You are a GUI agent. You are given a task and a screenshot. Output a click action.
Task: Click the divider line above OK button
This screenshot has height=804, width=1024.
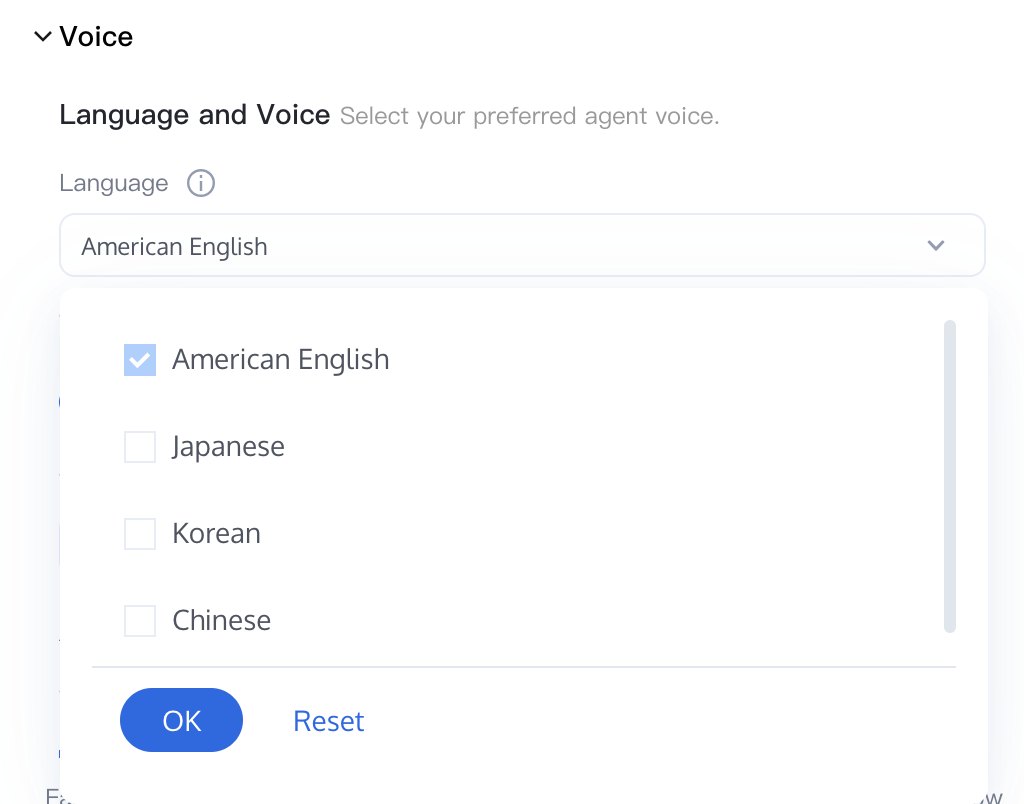click(x=524, y=667)
